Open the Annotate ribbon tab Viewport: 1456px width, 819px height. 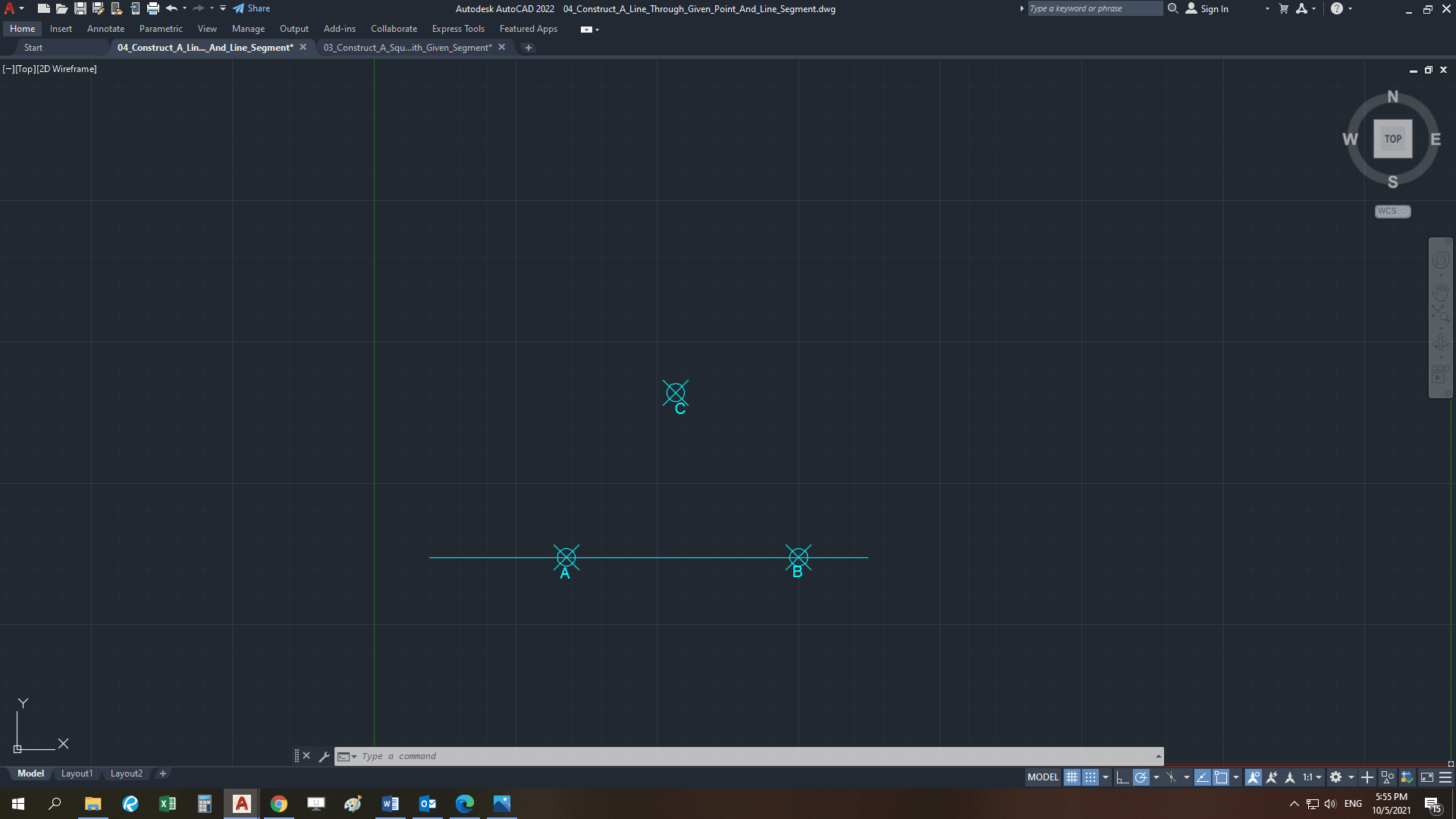(105, 29)
